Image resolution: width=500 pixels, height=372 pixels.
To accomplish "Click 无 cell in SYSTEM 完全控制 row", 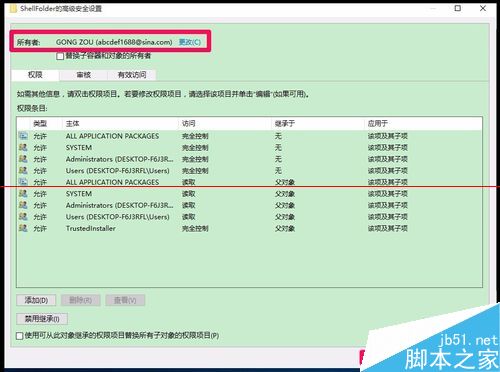I will click(278, 147).
